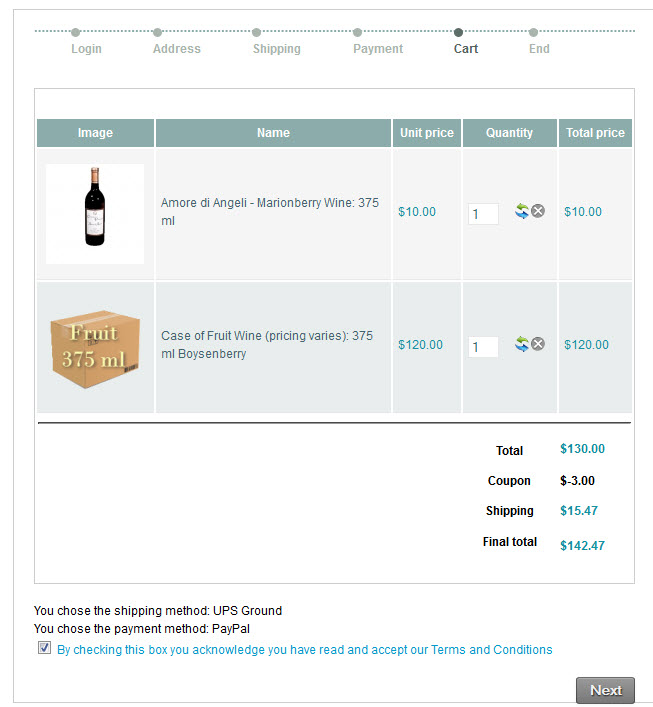Delete Case of Fruit Wine from cart
The height and width of the screenshot is (707, 653).
538,344
